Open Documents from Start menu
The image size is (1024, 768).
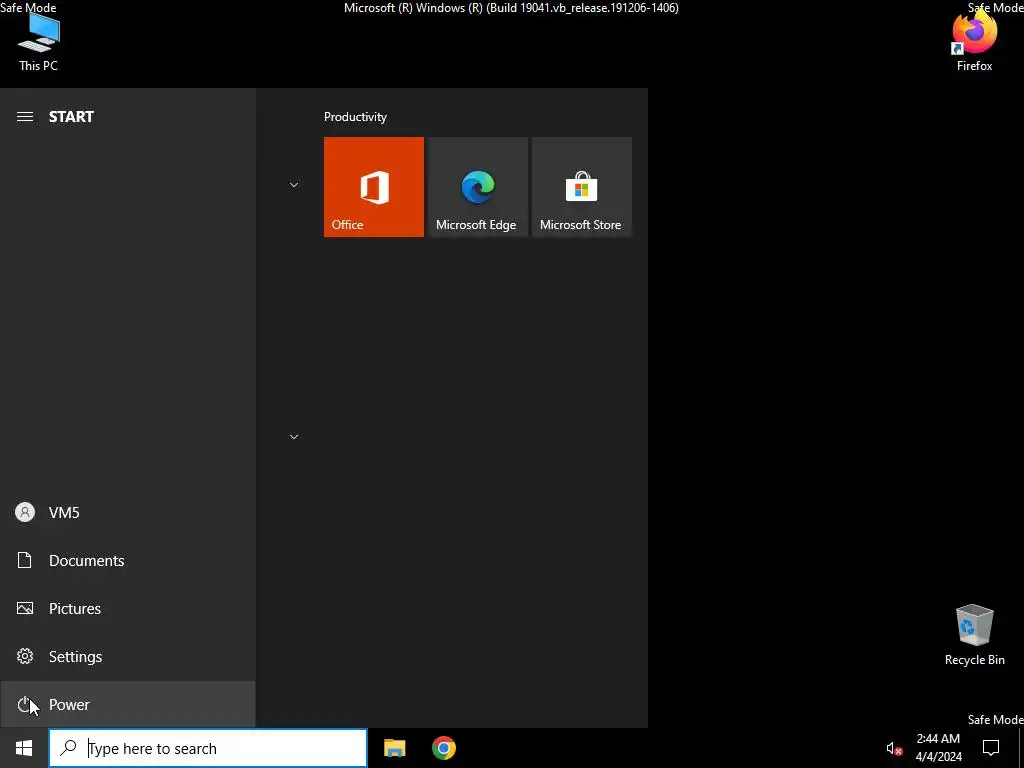[127, 560]
